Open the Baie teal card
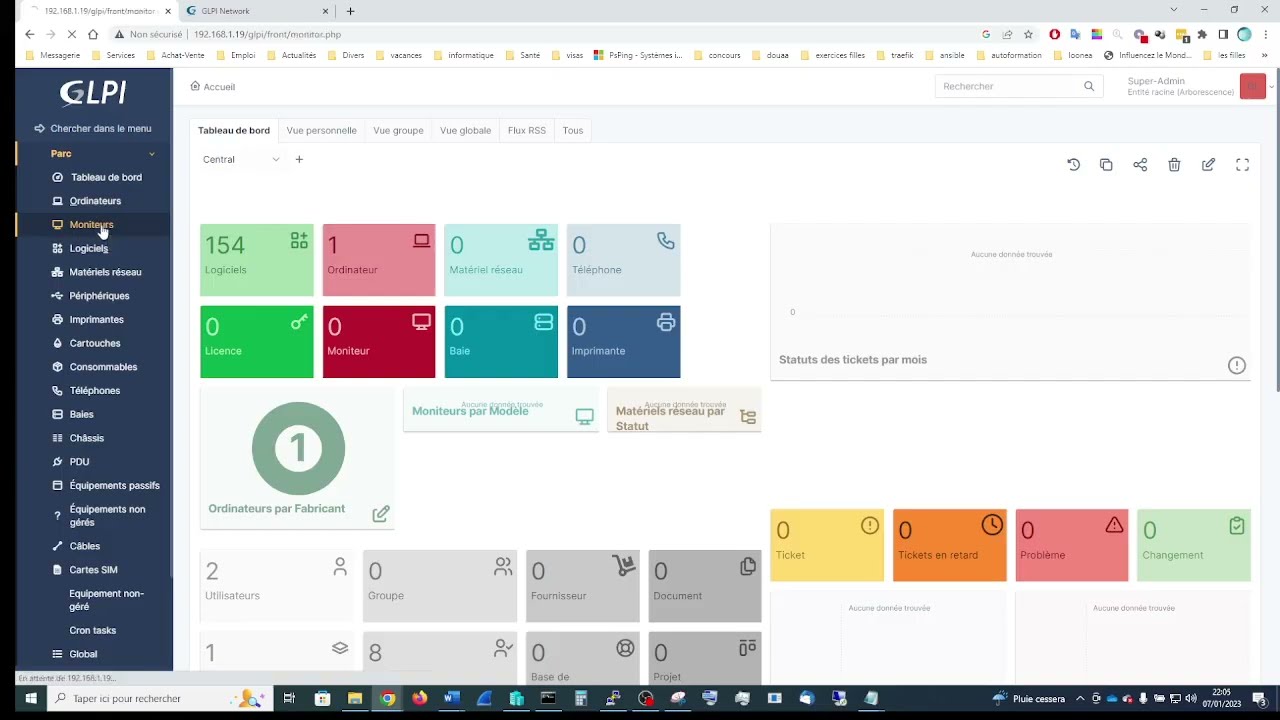This screenshot has width=1280, height=720. (x=501, y=342)
